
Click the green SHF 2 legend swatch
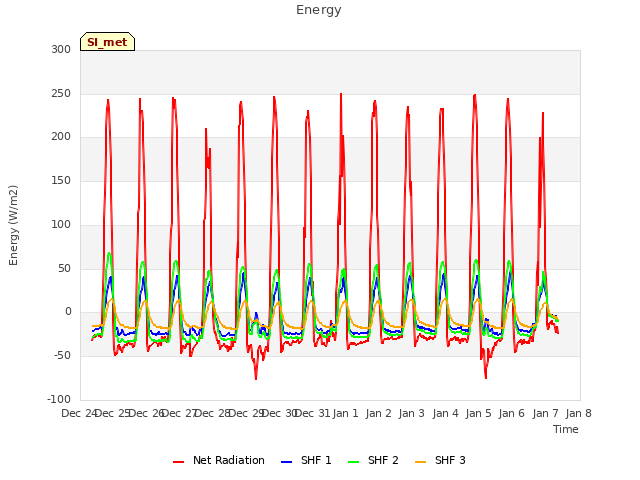pyautogui.click(x=353, y=462)
